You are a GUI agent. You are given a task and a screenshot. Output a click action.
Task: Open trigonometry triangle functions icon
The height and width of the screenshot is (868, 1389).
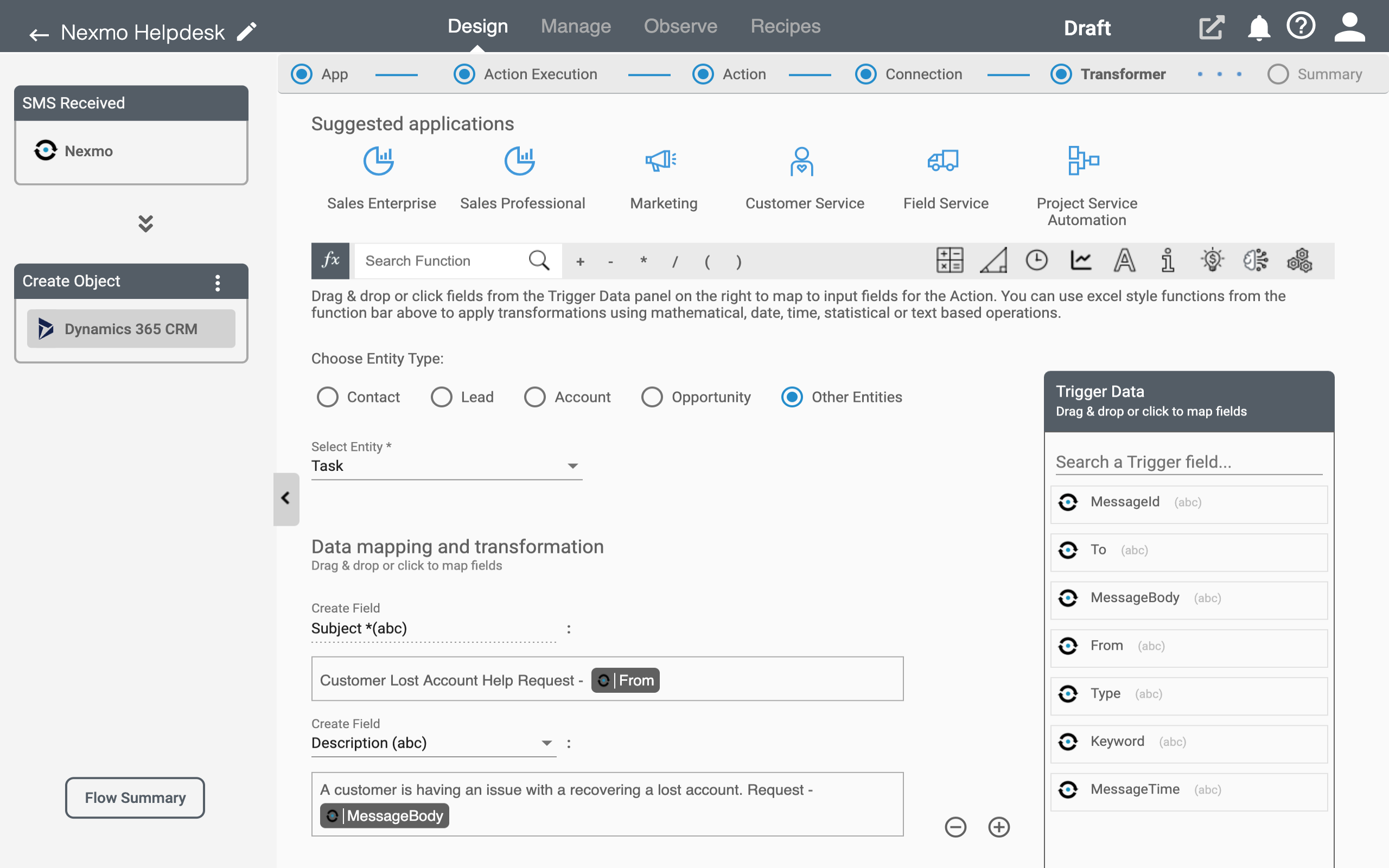[993, 260]
